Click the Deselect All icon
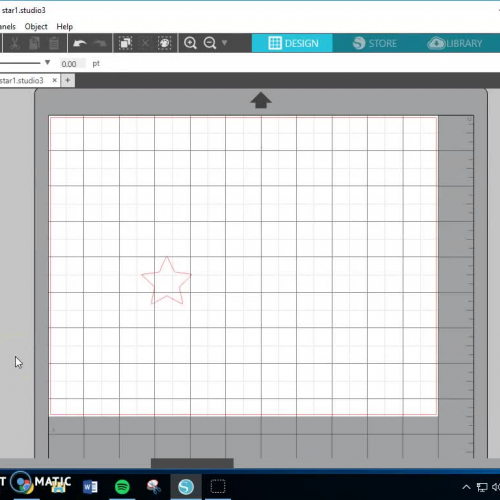 pos(145,43)
